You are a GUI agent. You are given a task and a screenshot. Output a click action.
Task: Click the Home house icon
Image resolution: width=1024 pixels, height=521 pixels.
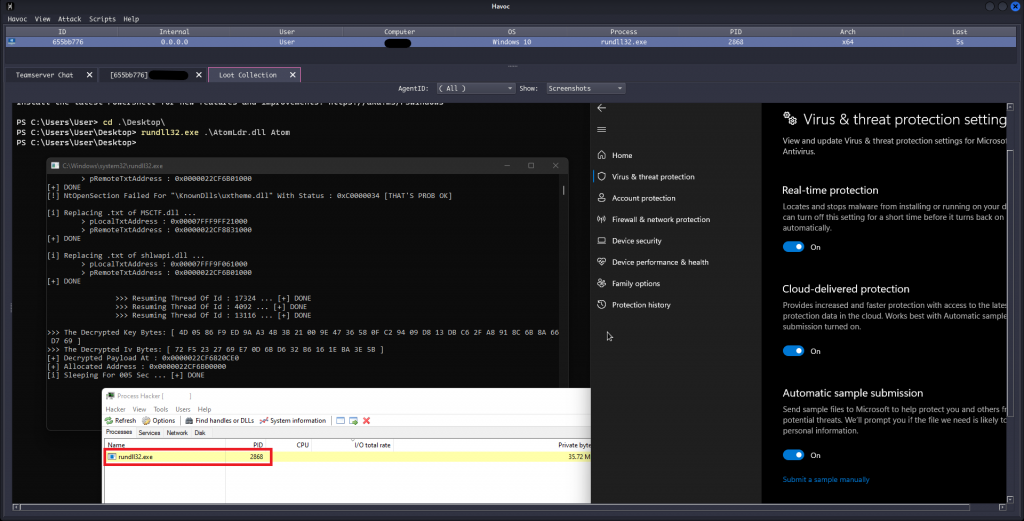pyautogui.click(x=601, y=155)
